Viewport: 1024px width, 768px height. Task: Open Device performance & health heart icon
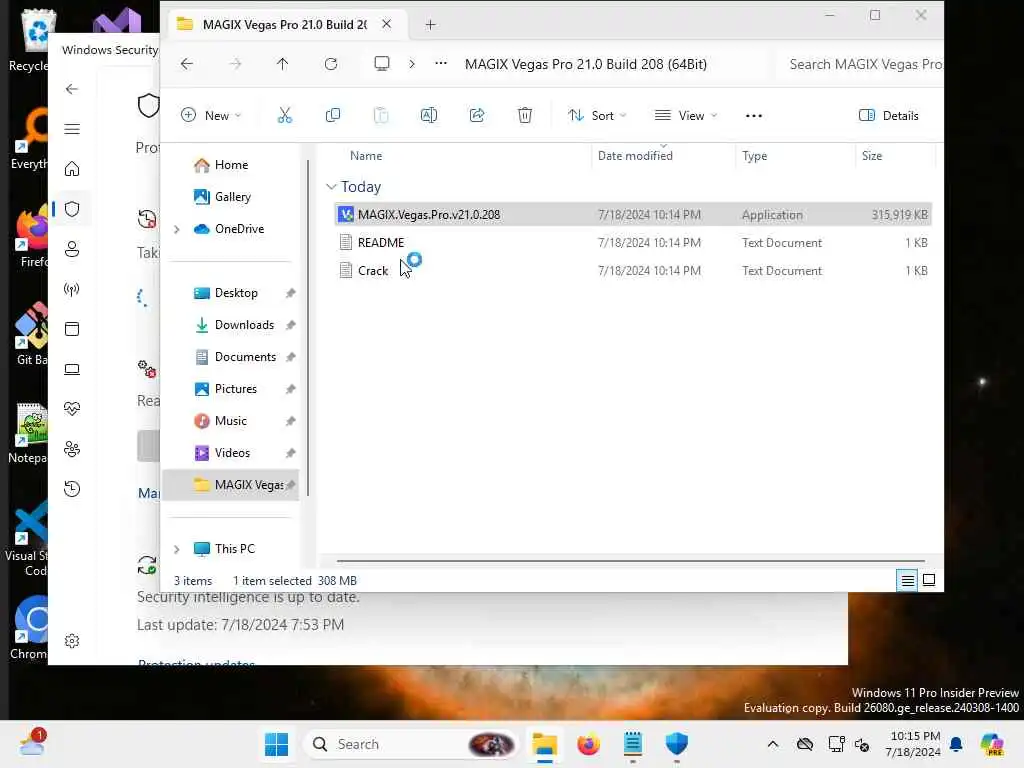(x=72, y=409)
